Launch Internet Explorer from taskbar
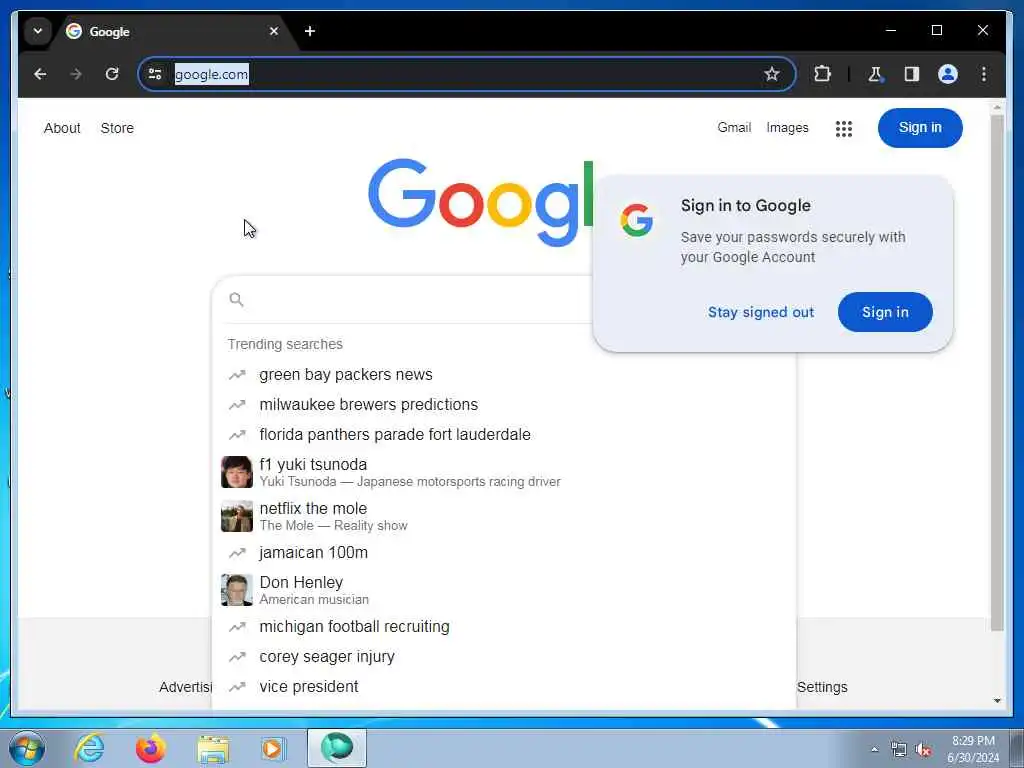This screenshot has height=768, width=1024. [89, 748]
